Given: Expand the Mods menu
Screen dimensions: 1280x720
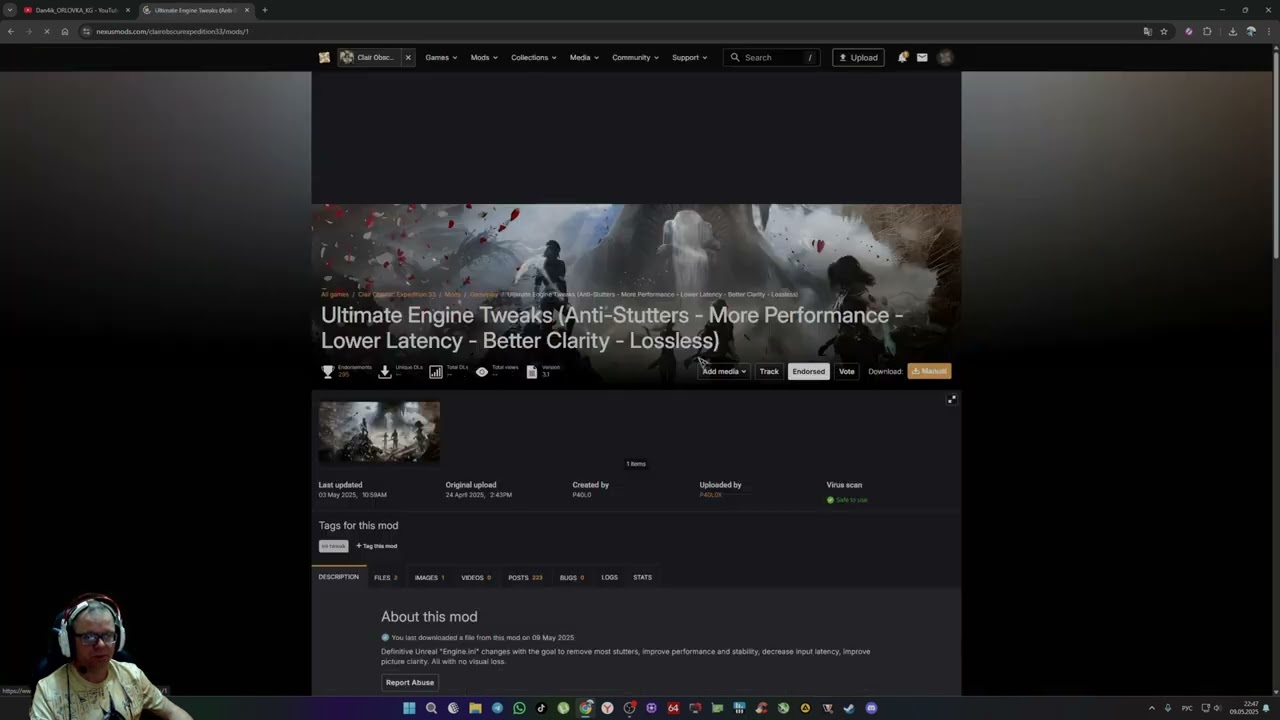Looking at the screenshot, I should tap(484, 57).
